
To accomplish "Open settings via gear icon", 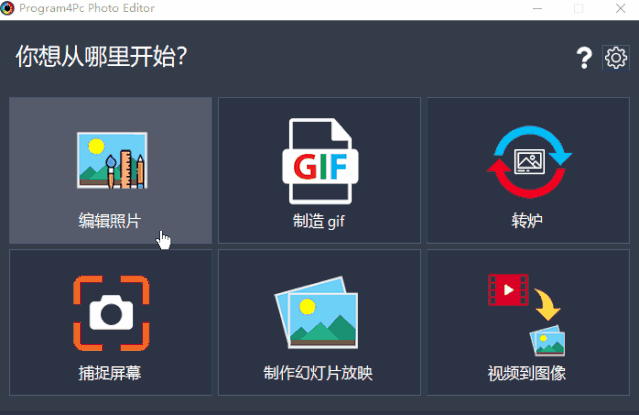I will (616, 57).
